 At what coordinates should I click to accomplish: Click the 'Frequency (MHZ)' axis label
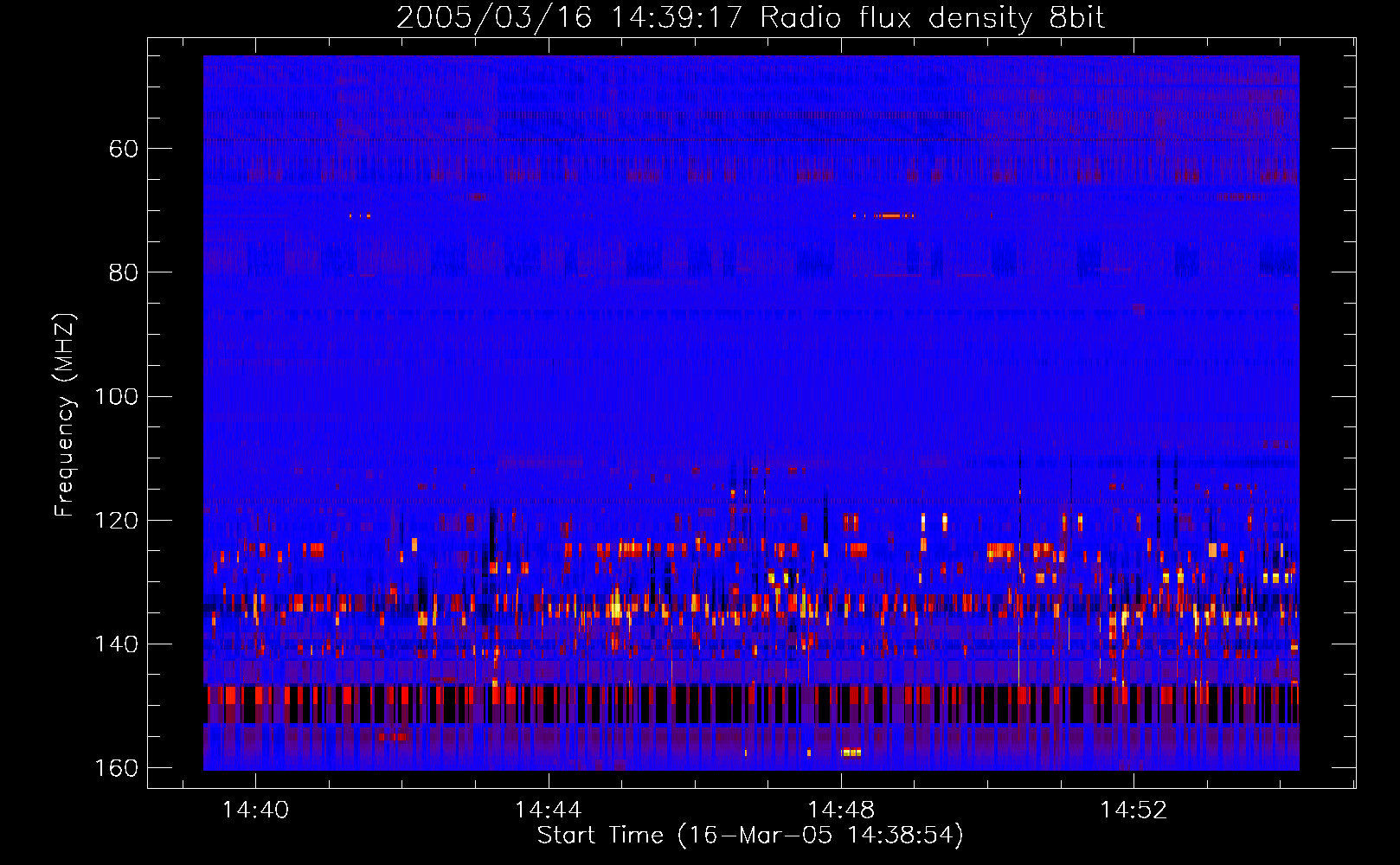pos(65,415)
